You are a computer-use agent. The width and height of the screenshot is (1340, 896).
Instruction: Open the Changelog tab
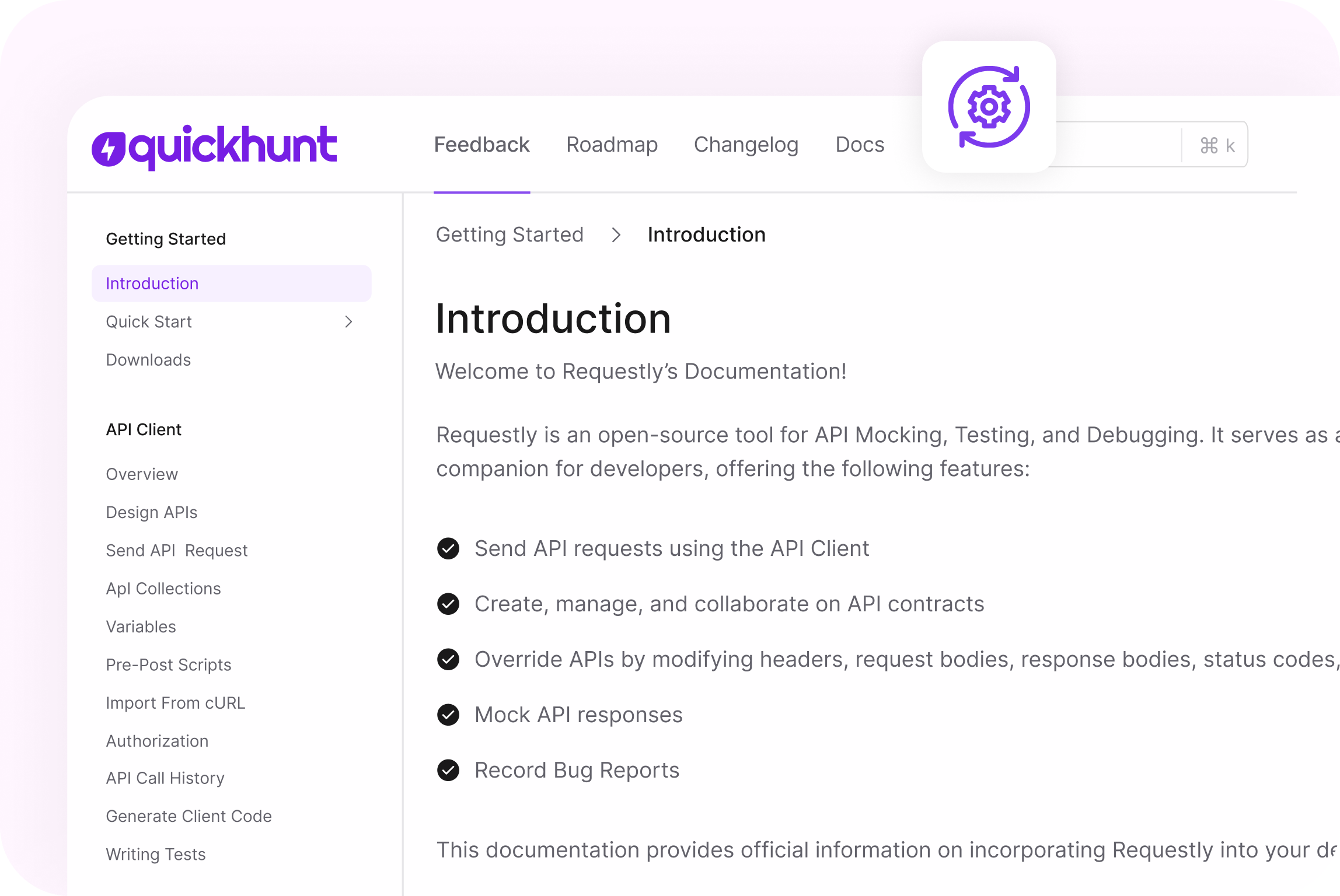(x=746, y=144)
